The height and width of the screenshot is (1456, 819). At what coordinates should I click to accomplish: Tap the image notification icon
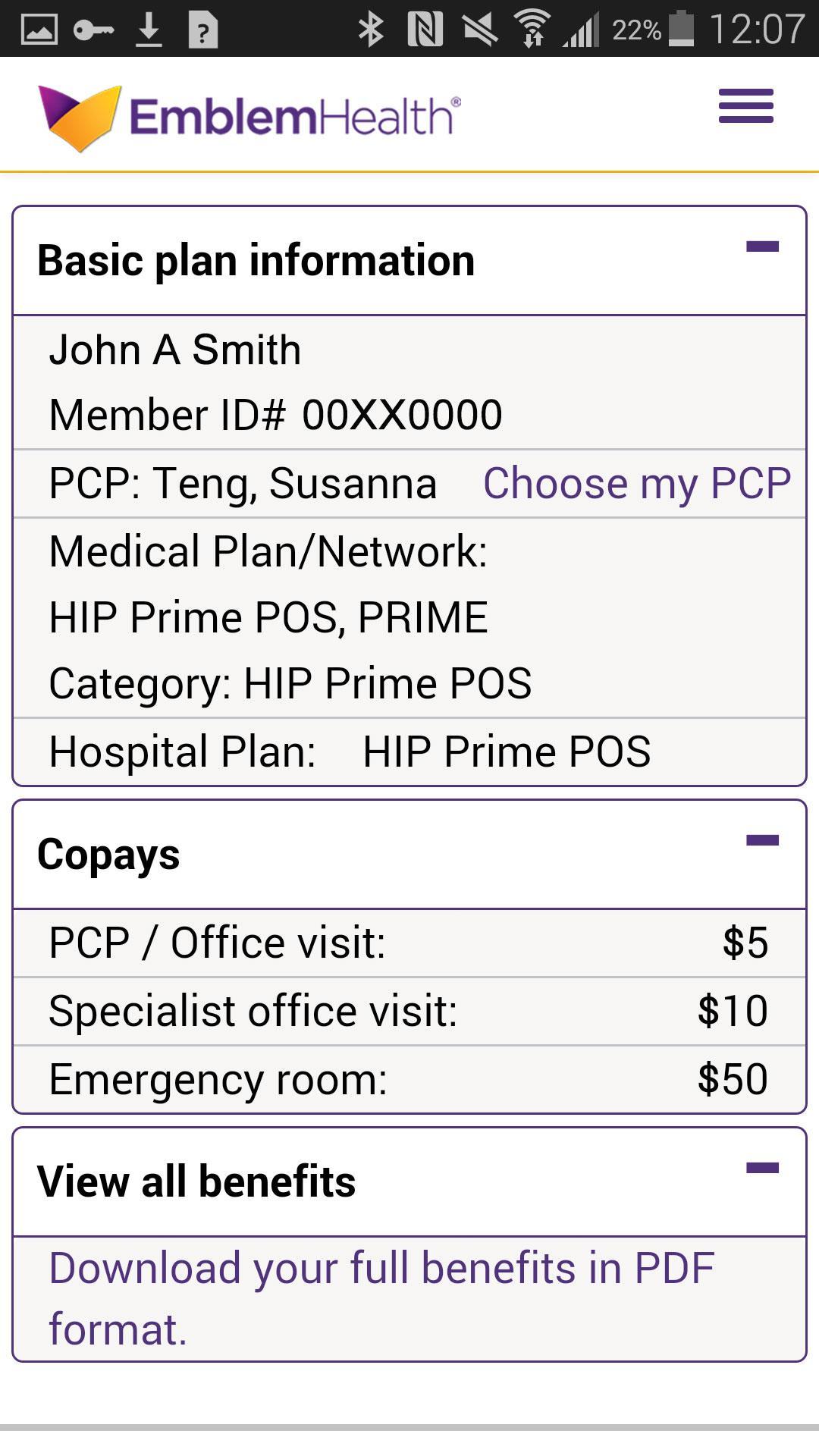coord(39,30)
